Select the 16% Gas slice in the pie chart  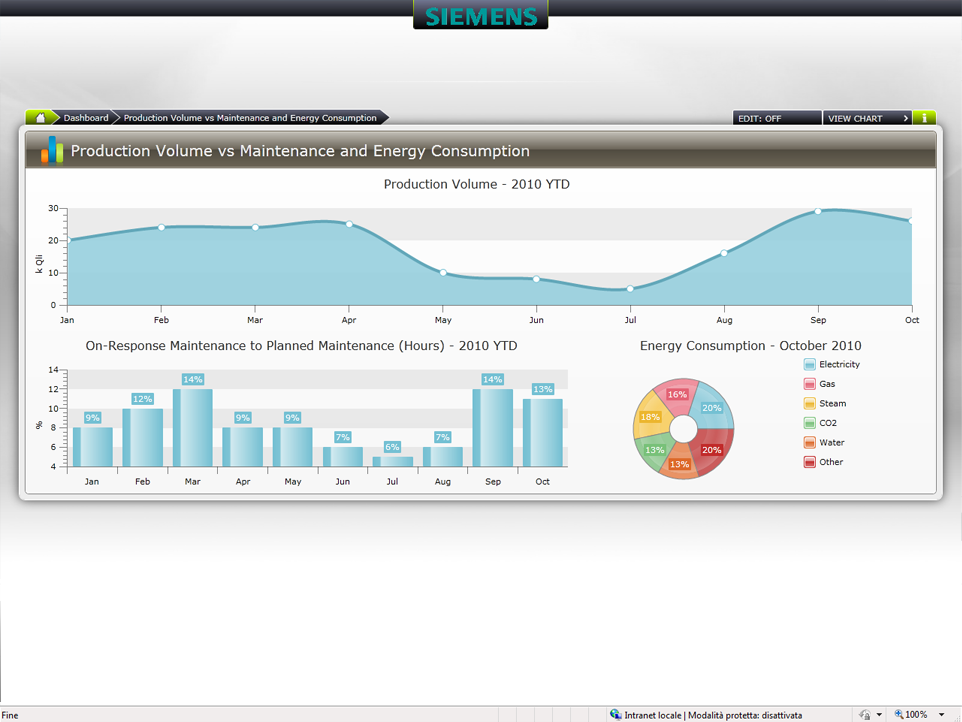pos(676,395)
